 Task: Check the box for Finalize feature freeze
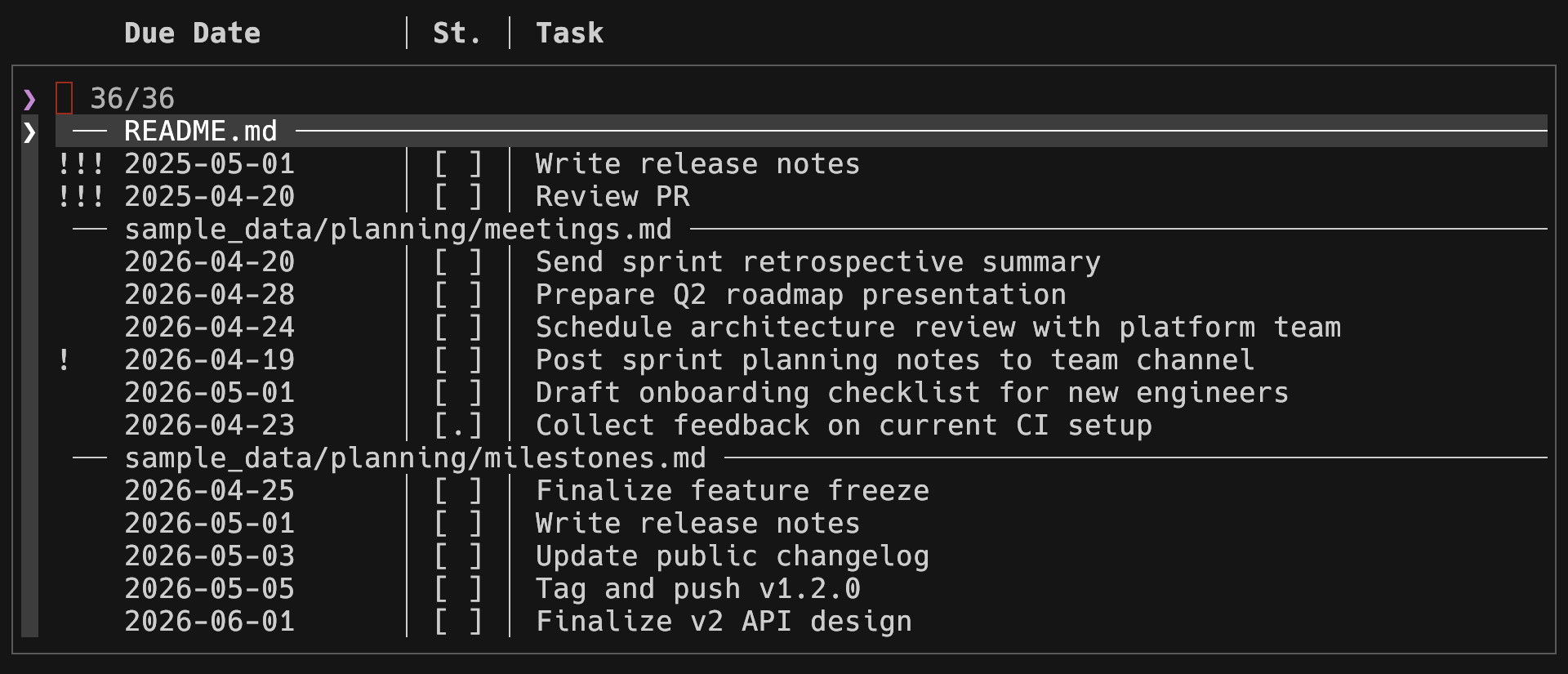coord(457,491)
